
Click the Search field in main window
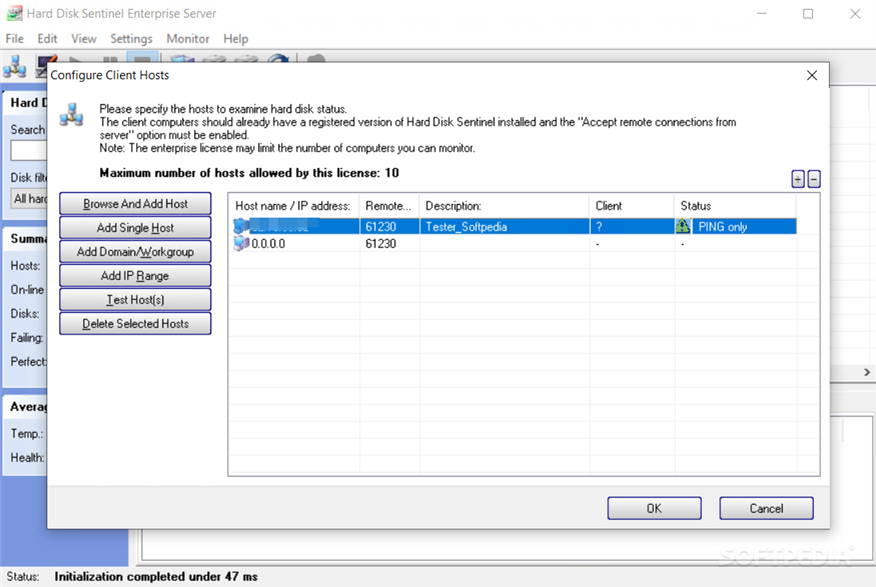(x=28, y=150)
